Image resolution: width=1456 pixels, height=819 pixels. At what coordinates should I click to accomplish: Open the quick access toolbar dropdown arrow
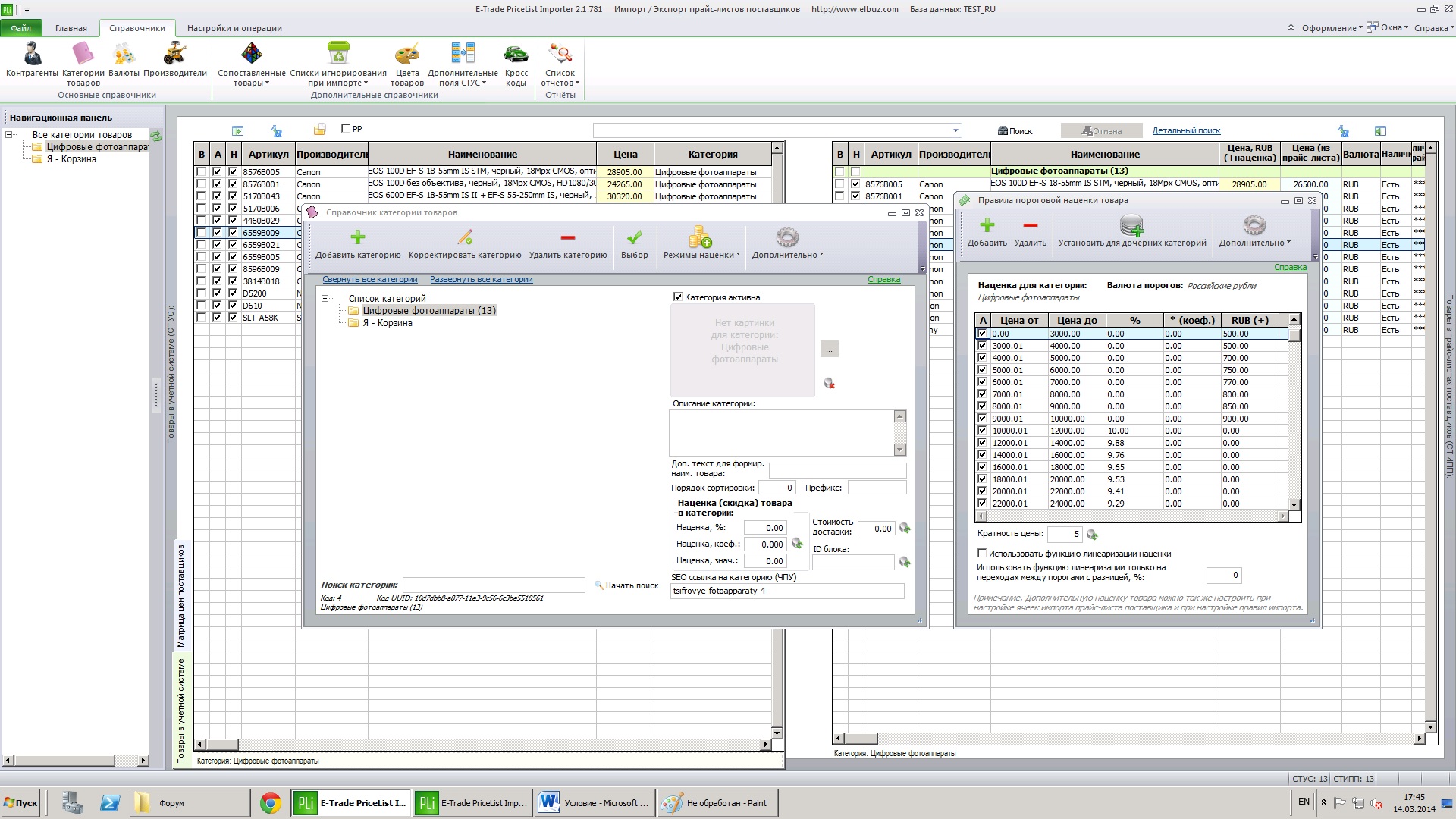click(27, 10)
